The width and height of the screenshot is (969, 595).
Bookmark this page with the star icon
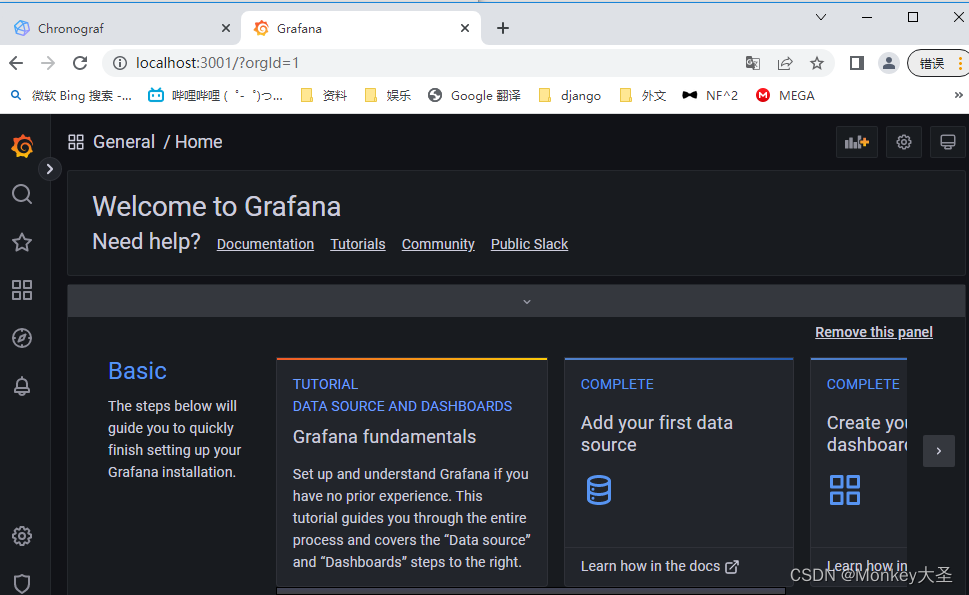[817, 63]
